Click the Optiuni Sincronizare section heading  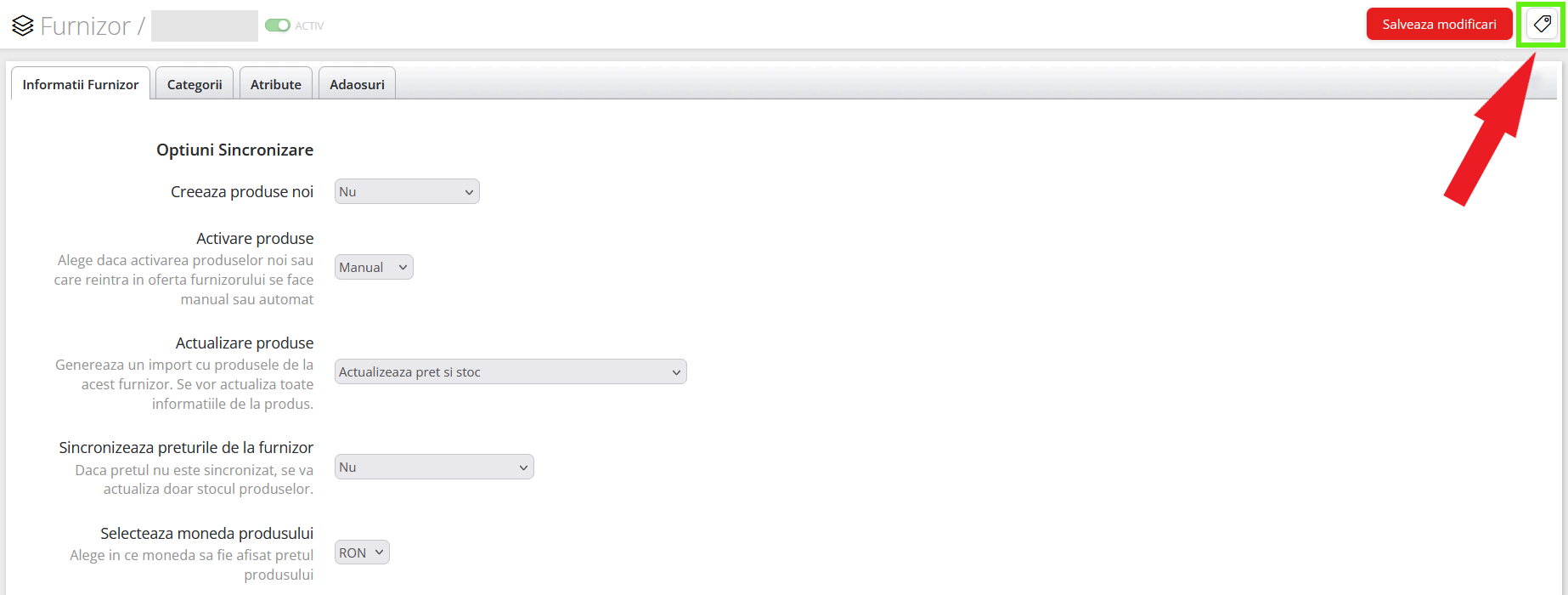[x=234, y=150]
